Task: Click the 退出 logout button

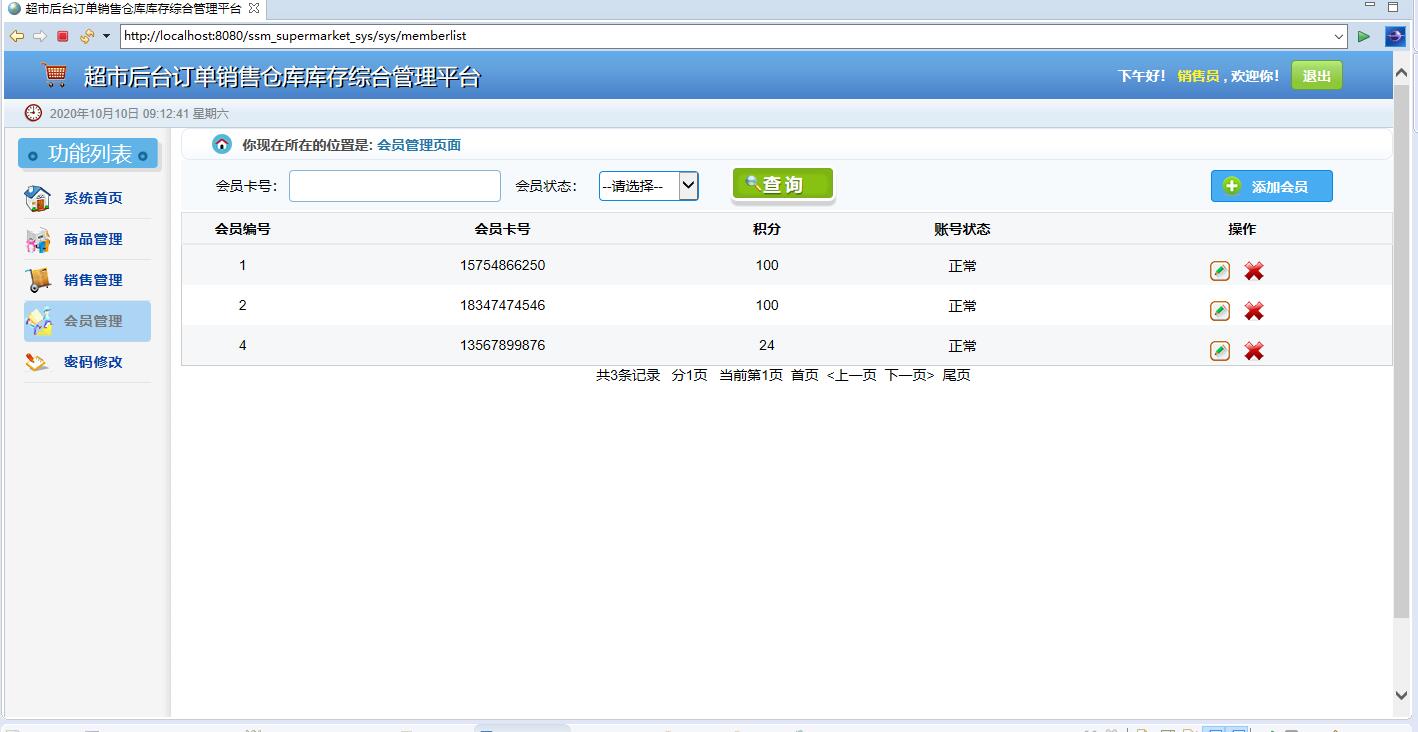Action: [1317, 74]
